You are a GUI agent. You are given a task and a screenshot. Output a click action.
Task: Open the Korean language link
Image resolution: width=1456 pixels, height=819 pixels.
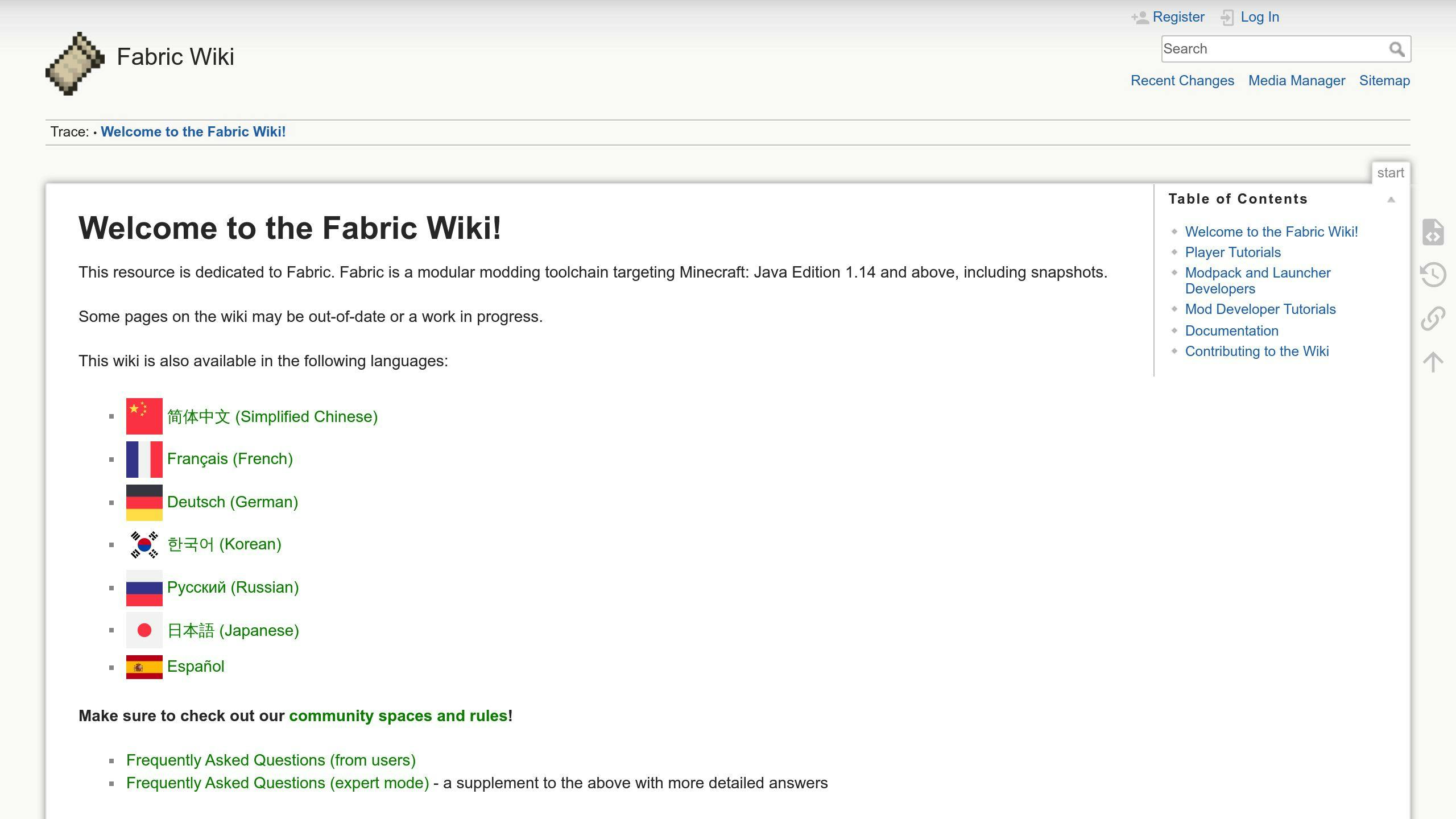click(x=224, y=544)
